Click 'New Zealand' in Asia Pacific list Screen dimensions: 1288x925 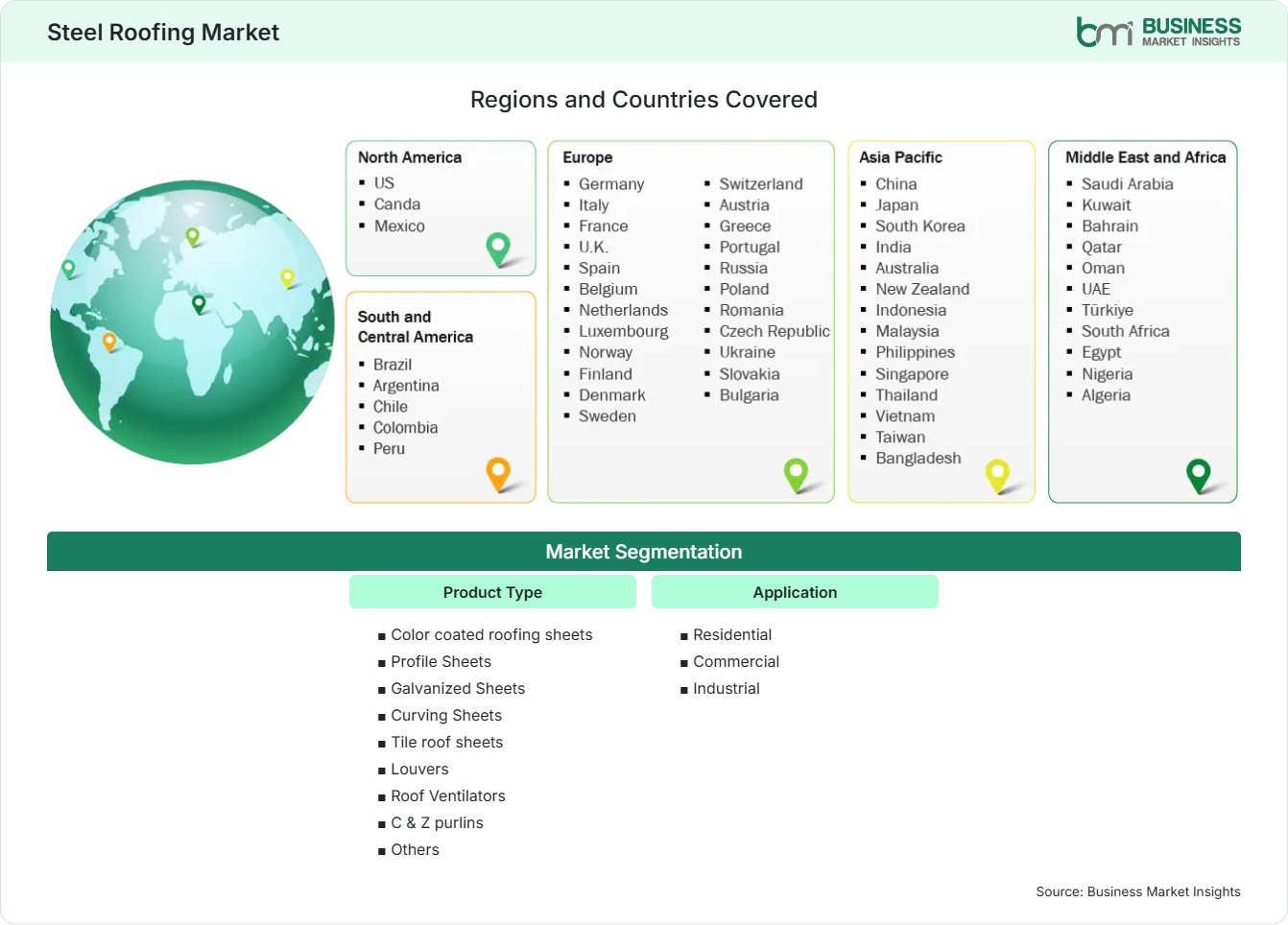(x=922, y=289)
